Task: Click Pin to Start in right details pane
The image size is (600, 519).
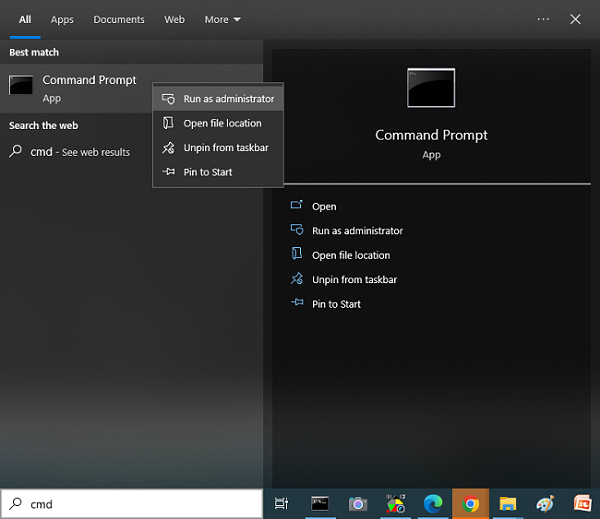Action: [336, 304]
